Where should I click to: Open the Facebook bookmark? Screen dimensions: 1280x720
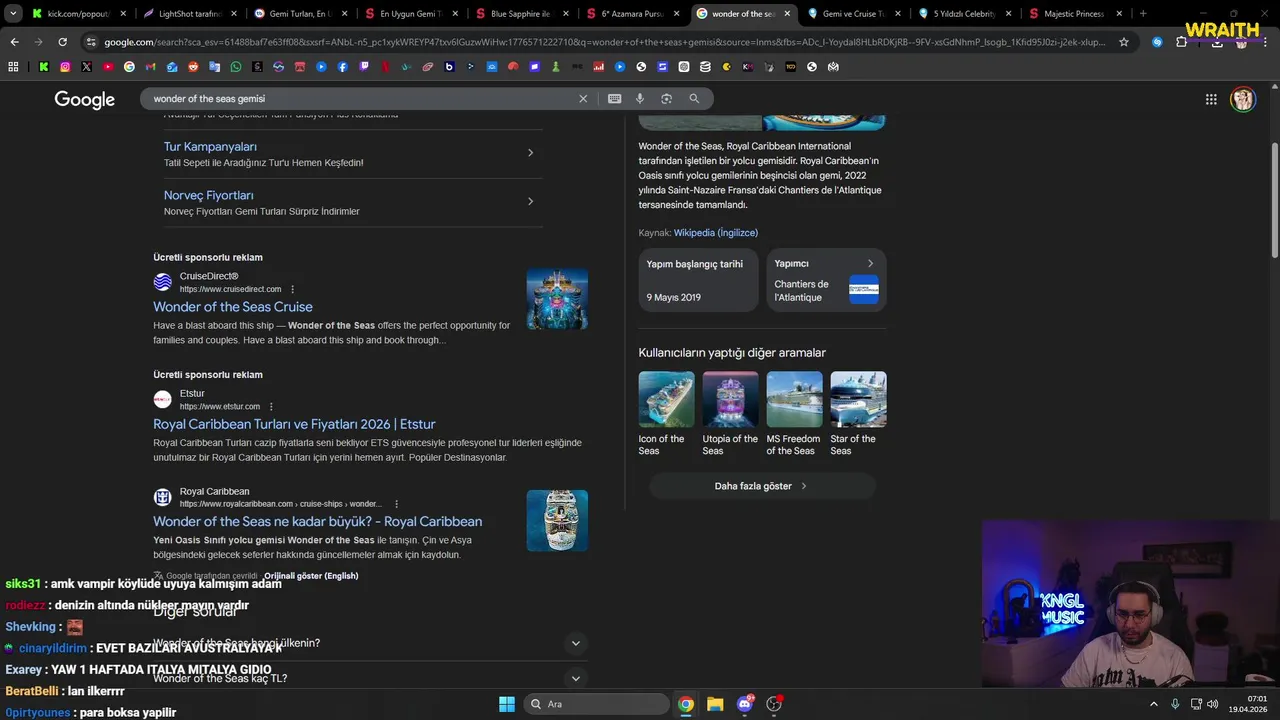pos(342,67)
